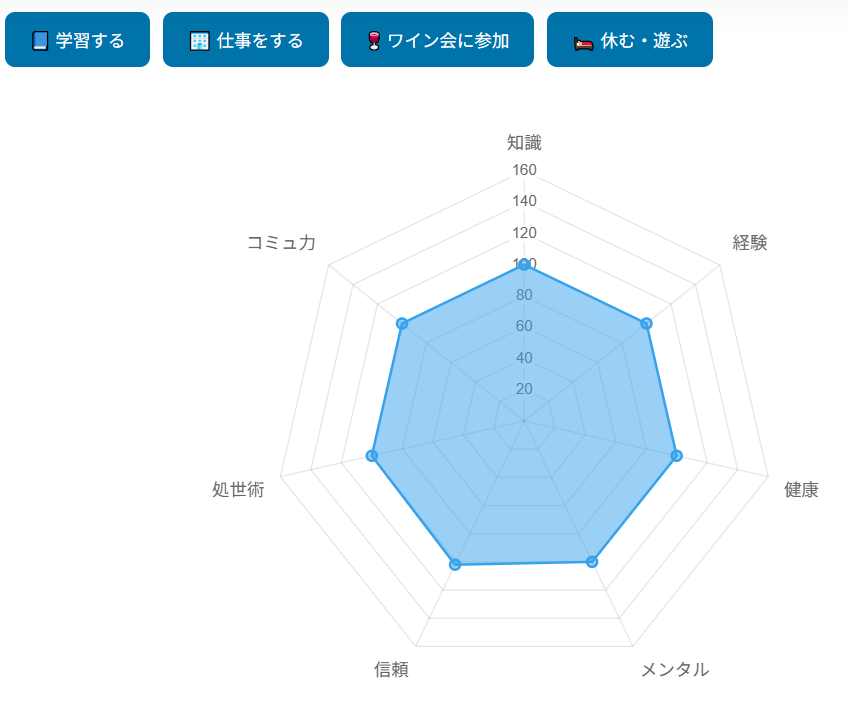Click the 処世術 data point
Image resolution: width=848 pixels, height=703 pixels.
point(372,455)
